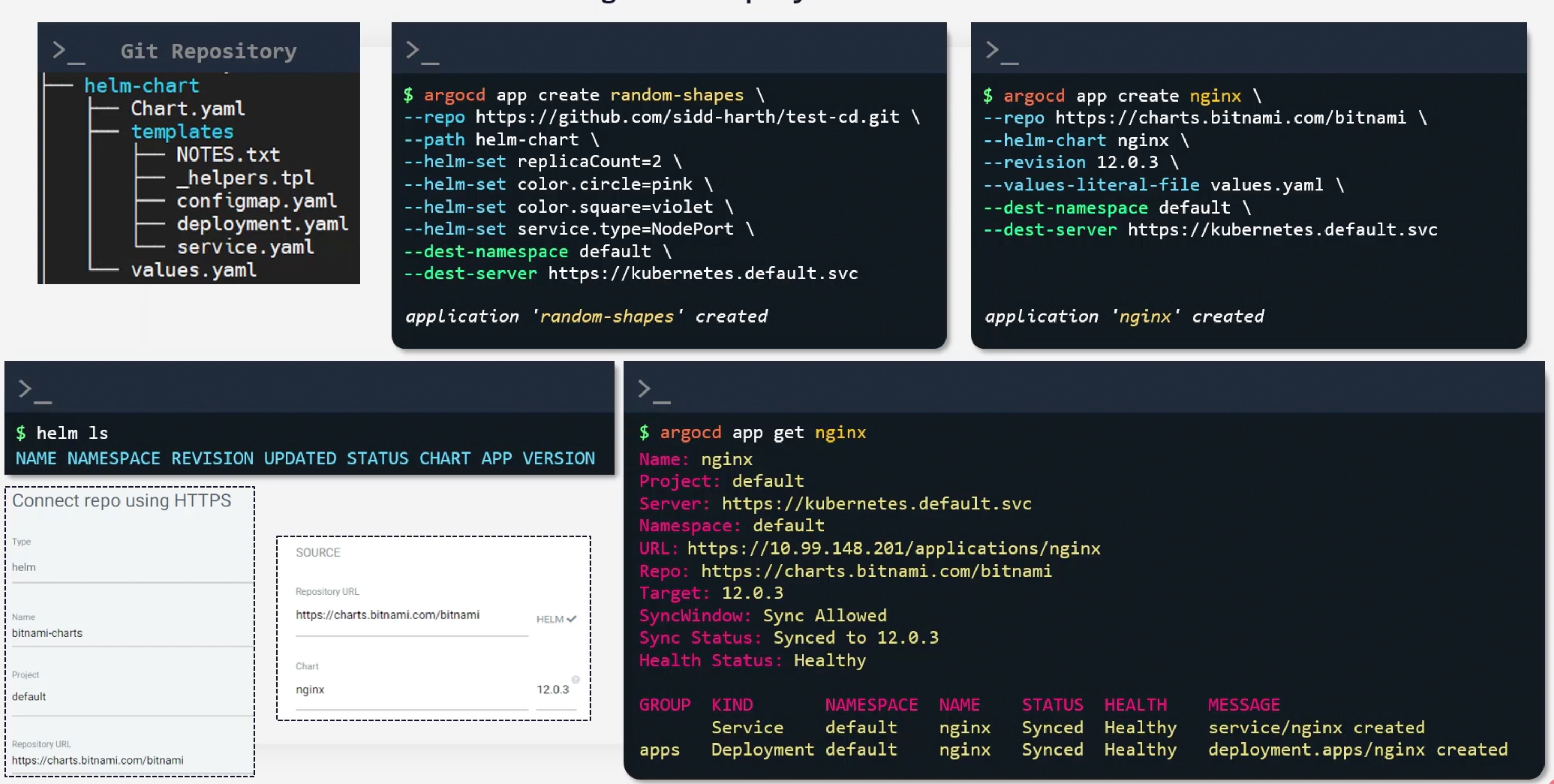
Task: Click the Connect repo using HTTPS heading
Action: tap(121, 500)
